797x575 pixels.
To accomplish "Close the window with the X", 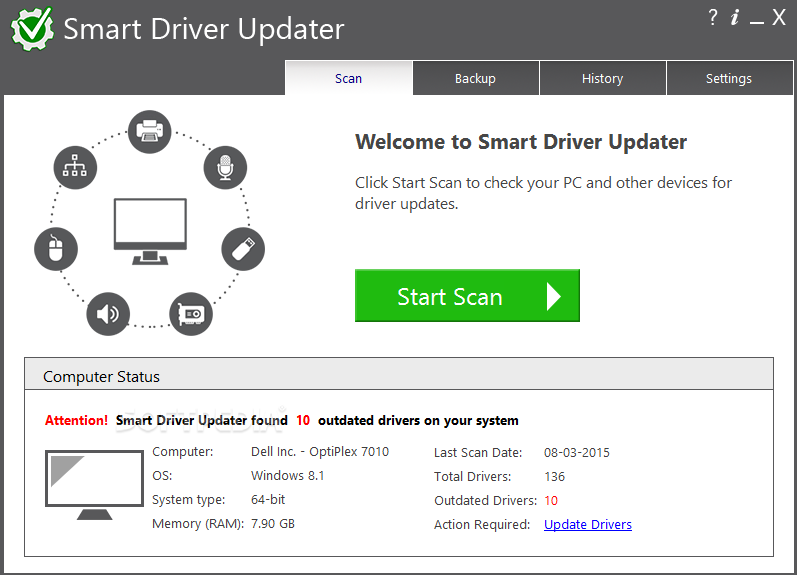I will point(779,17).
